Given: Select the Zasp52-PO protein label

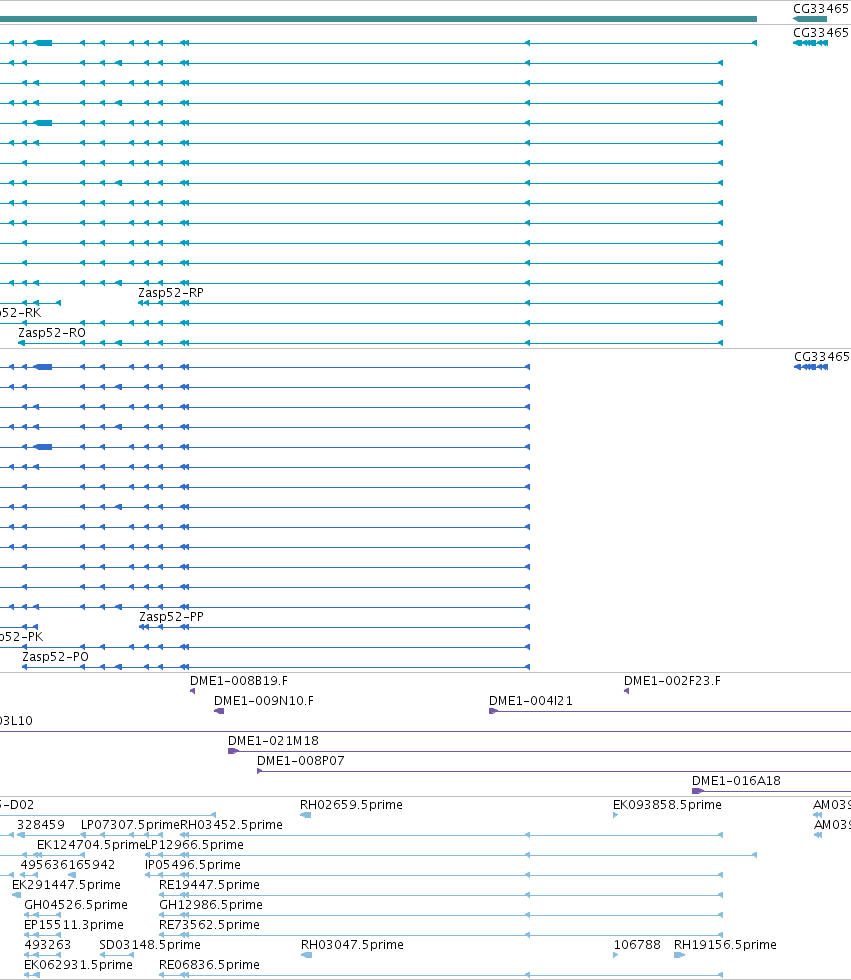Looking at the screenshot, I should 56,656.
